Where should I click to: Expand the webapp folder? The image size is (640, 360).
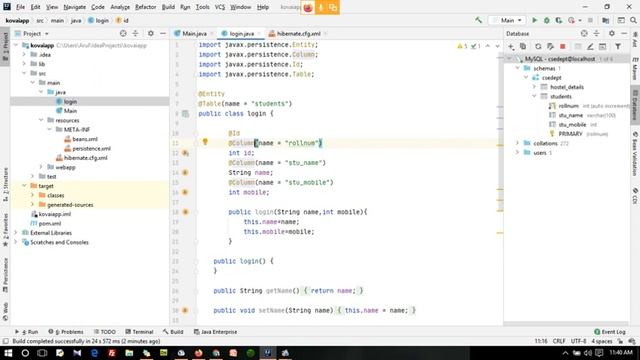pyautogui.click(x=41, y=167)
